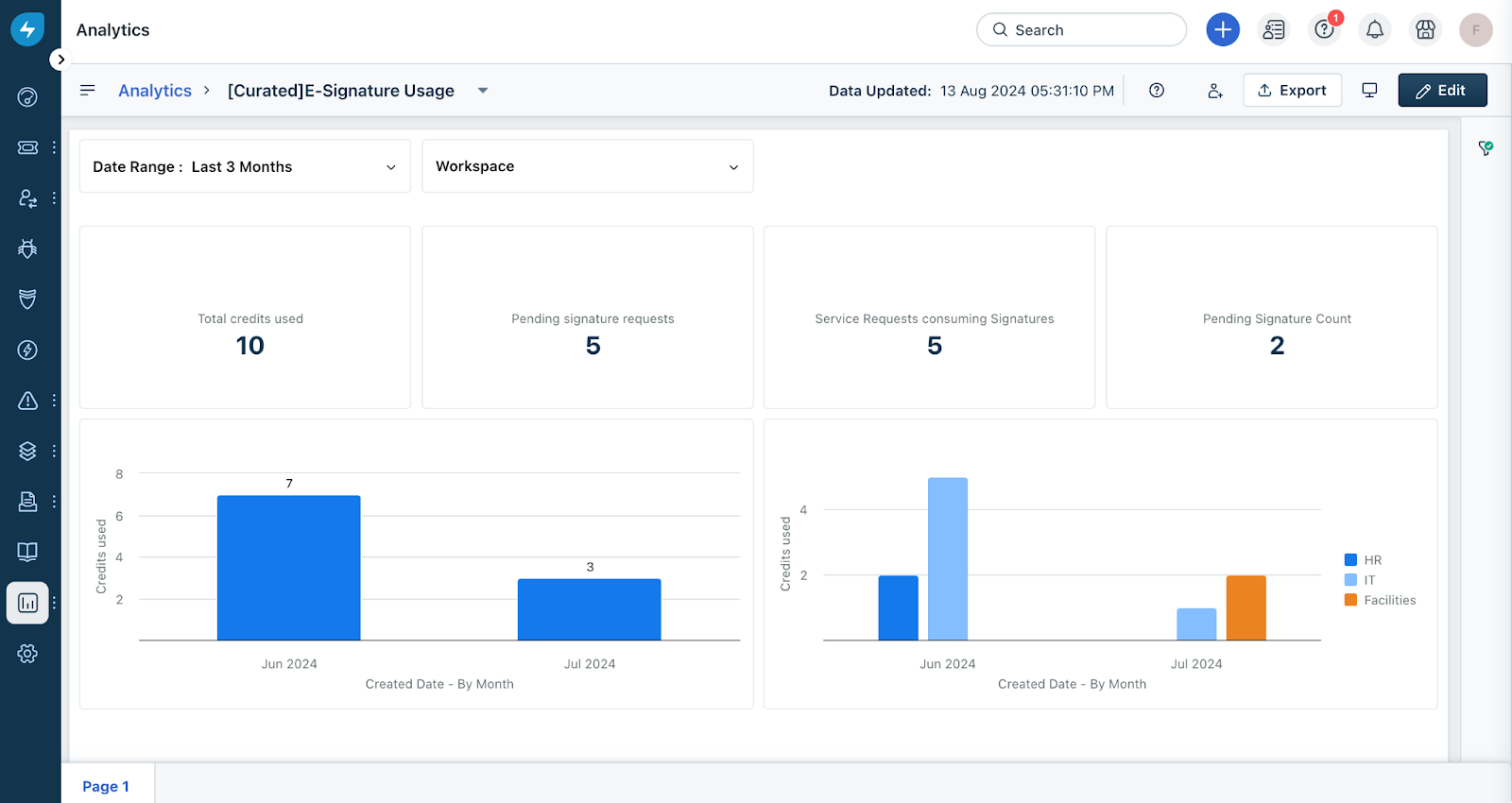Viewport: 1512px width, 803px height.
Task: Click the share user icon
Action: 1215,91
